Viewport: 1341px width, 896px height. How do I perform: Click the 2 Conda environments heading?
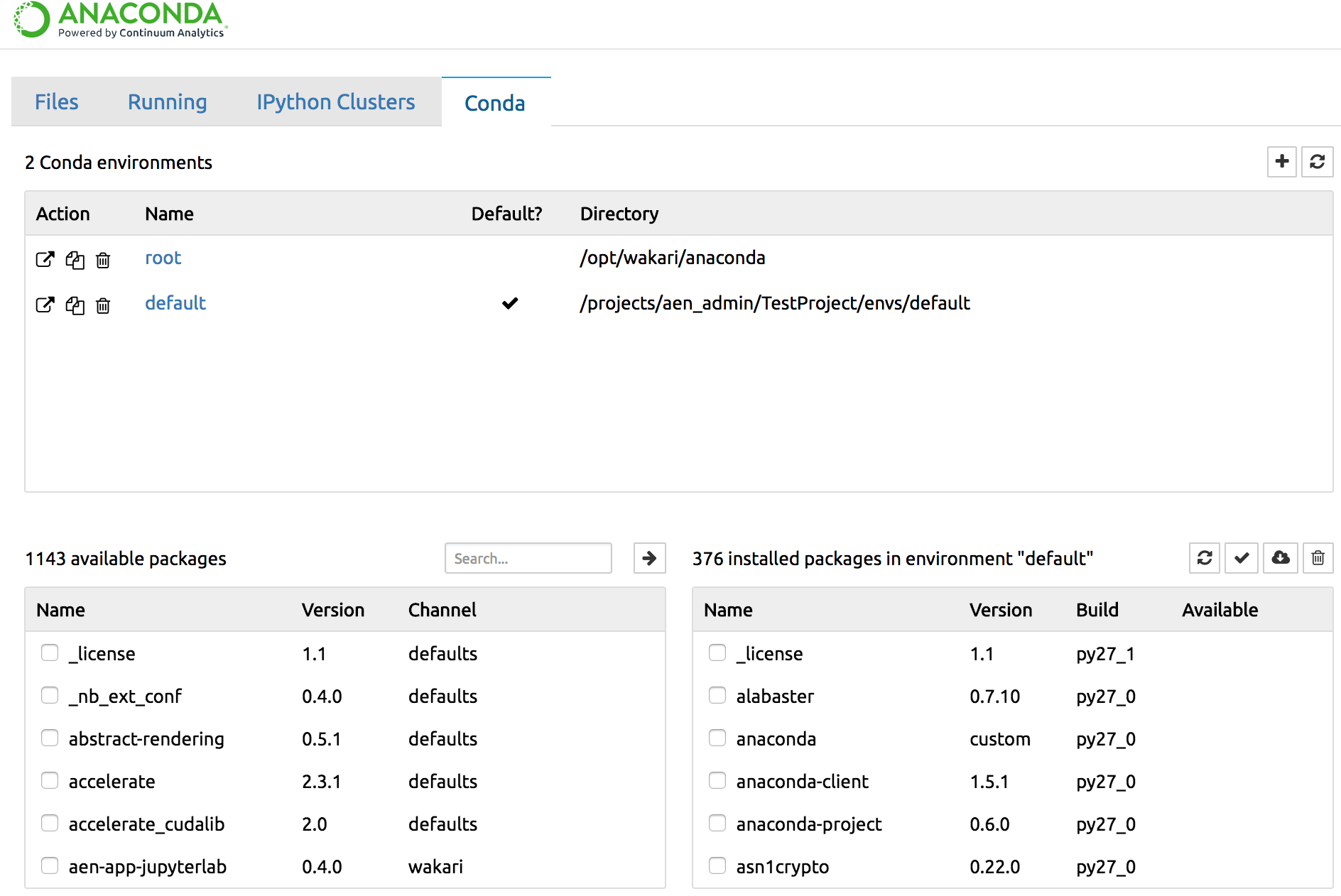[x=119, y=163]
